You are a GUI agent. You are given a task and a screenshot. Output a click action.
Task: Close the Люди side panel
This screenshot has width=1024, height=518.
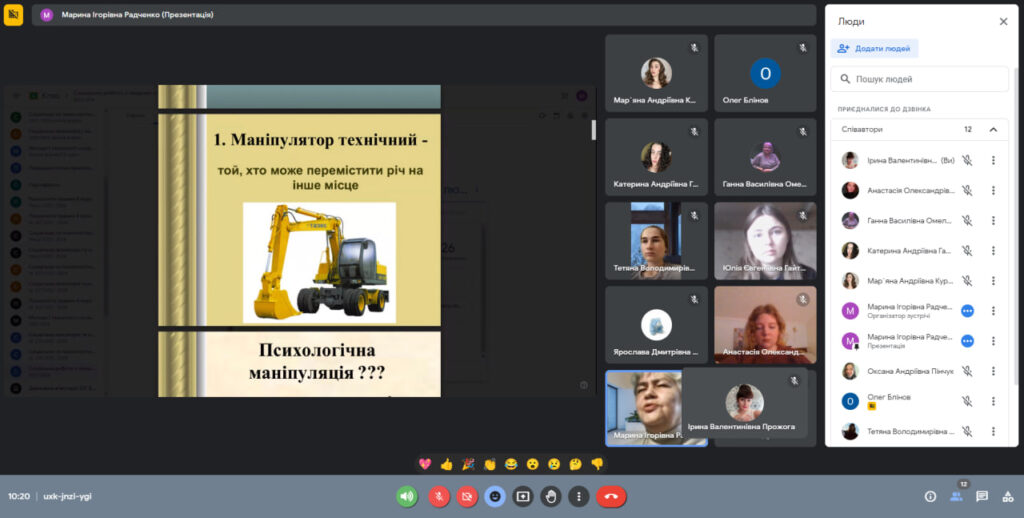pos(1003,21)
